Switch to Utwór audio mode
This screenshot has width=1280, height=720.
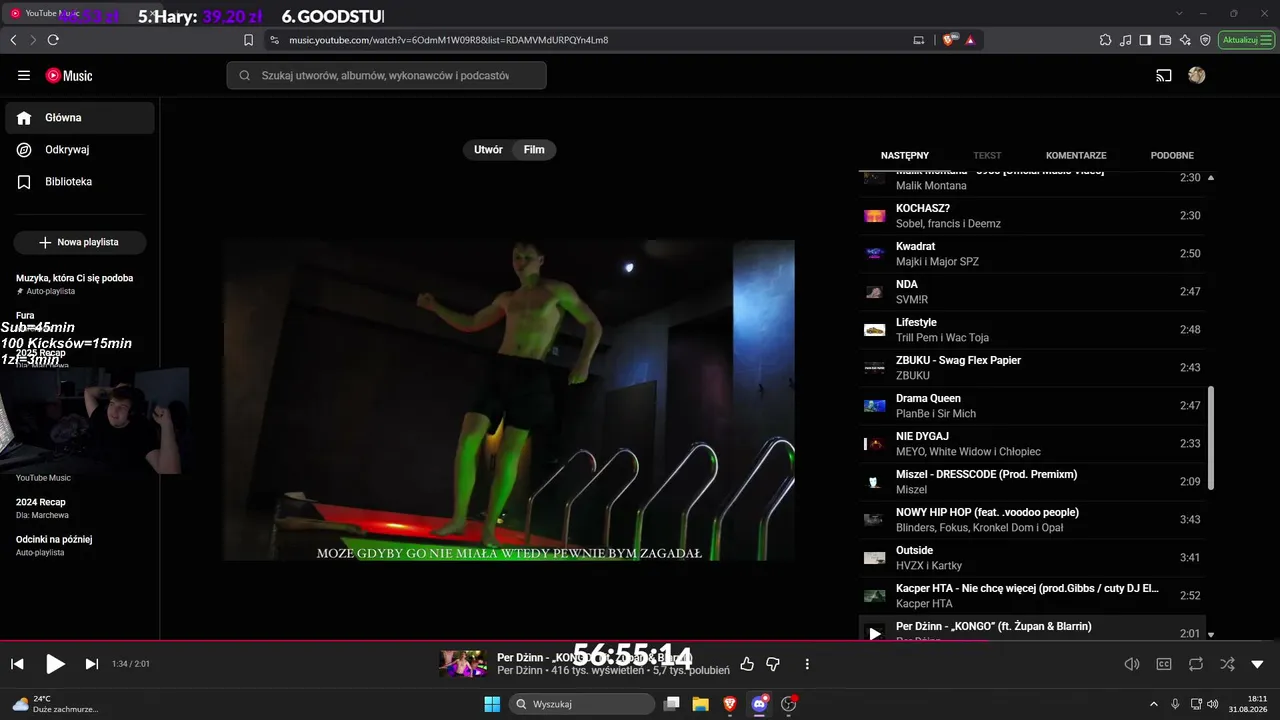(488, 150)
